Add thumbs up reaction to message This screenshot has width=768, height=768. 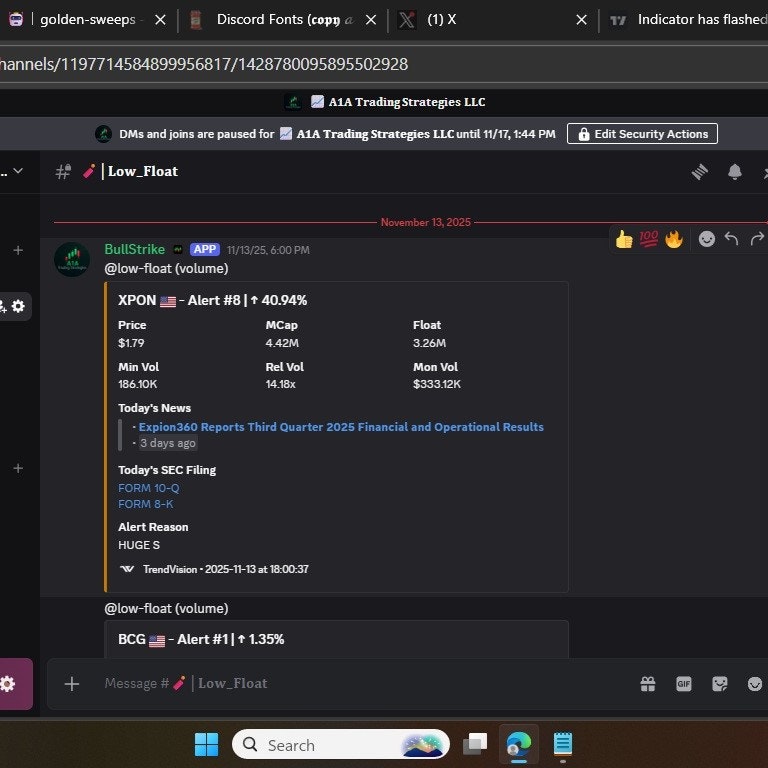(x=624, y=240)
